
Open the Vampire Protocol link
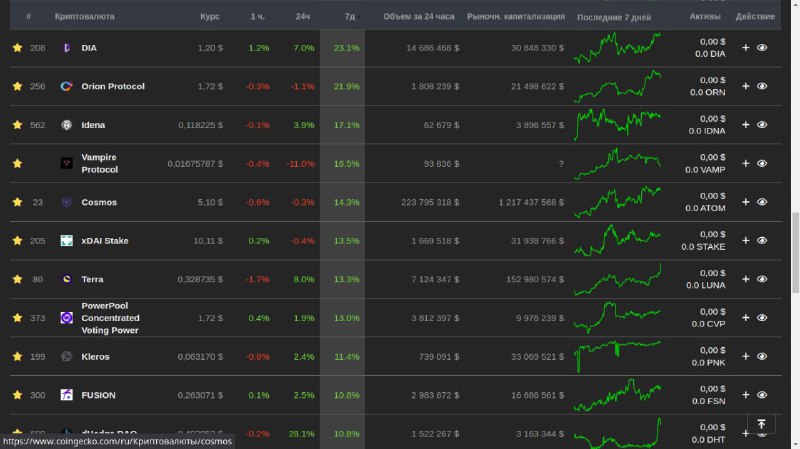[99, 163]
